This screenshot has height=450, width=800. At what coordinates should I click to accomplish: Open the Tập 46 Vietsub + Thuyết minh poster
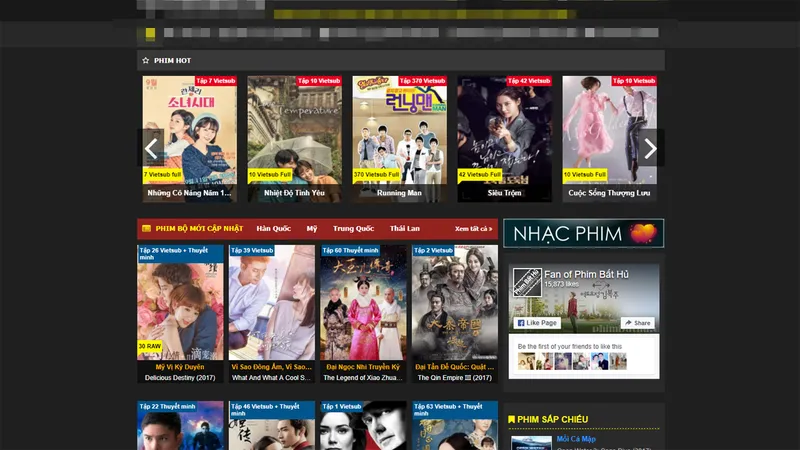(272, 426)
